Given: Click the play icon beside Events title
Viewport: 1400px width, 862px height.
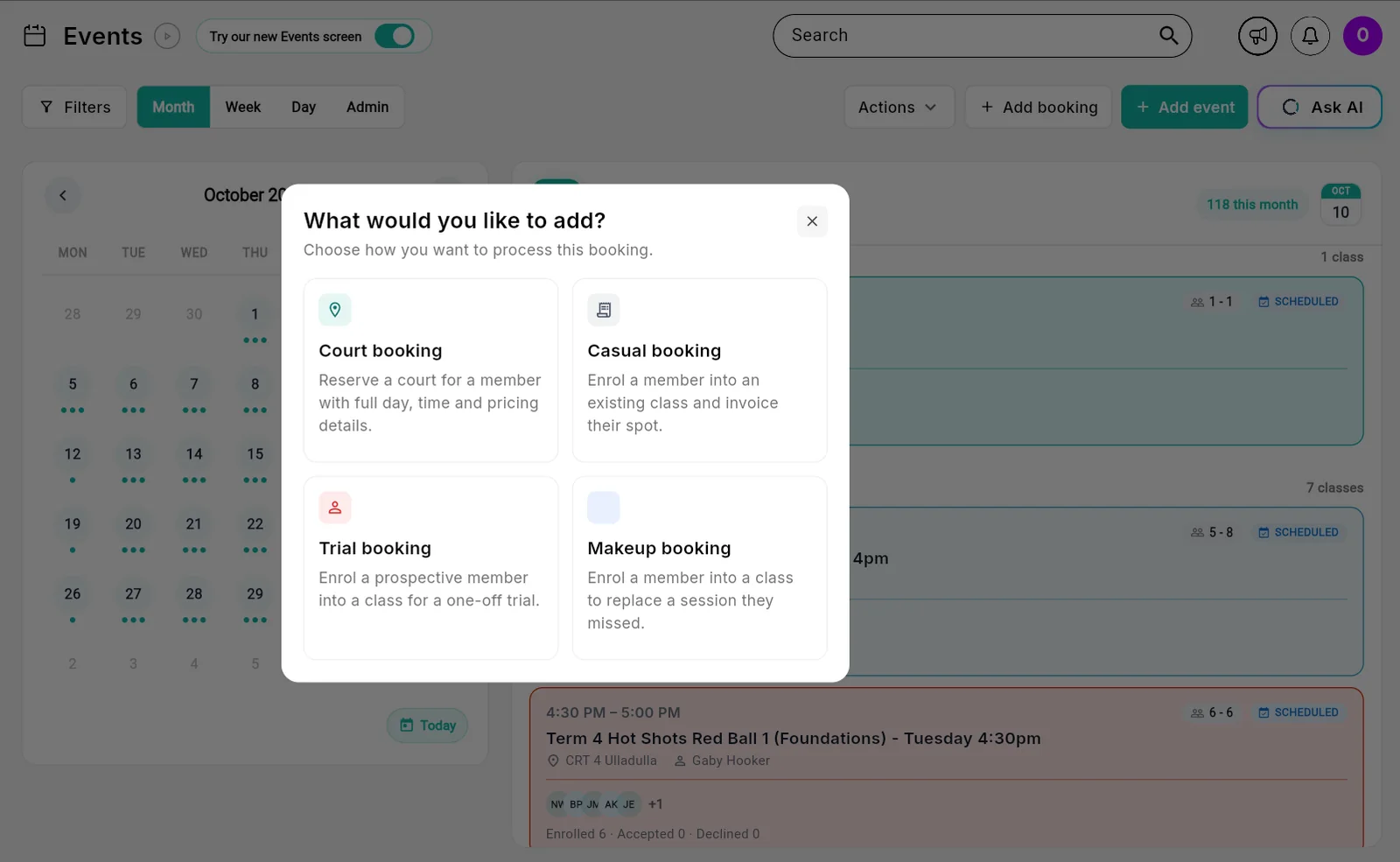Looking at the screenshot, I should (167, 36).
